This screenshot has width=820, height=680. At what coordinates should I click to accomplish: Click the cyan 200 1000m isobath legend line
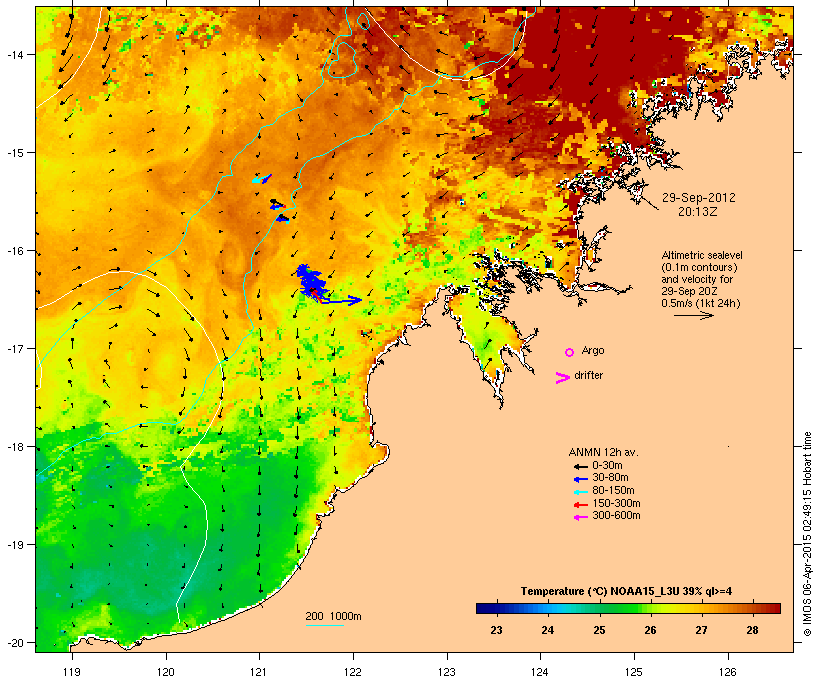click(325, 625)
